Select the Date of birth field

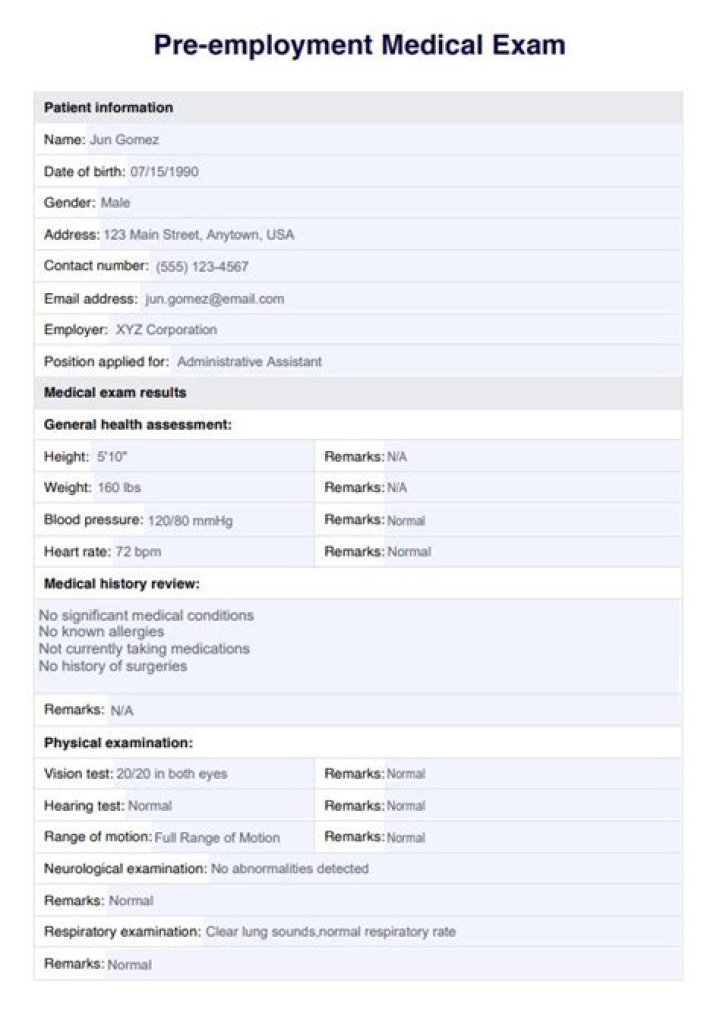point(164,172)
